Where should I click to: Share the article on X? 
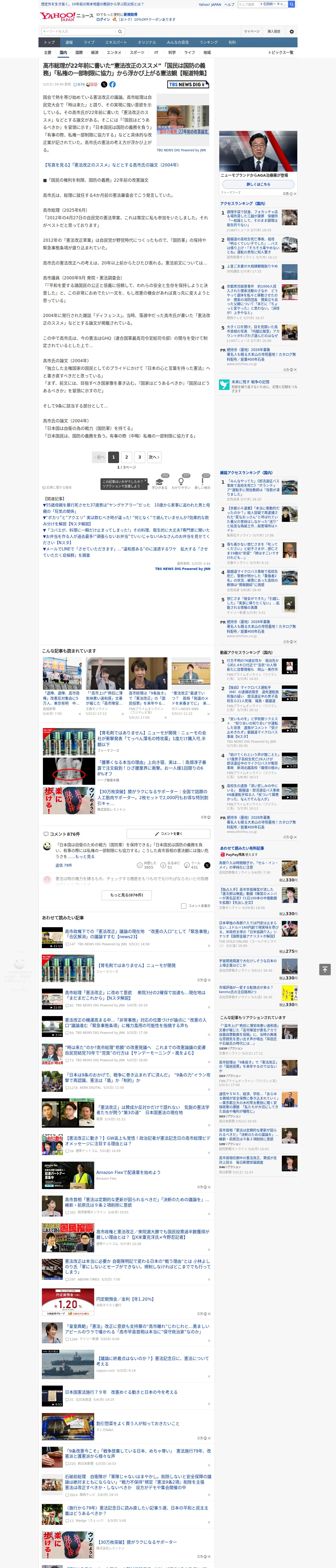[x=104, y=85]
